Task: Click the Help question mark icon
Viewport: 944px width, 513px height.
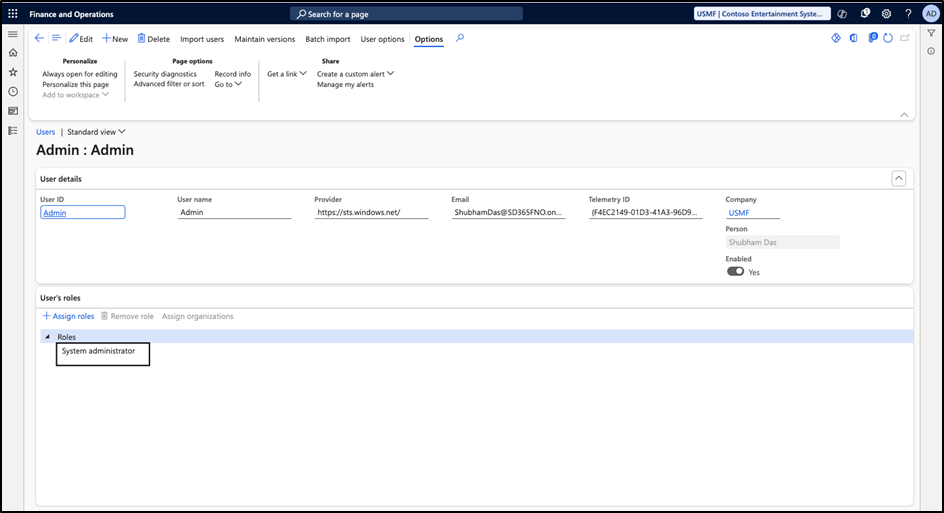Action: pyautogui.click(x=908, y=14)
